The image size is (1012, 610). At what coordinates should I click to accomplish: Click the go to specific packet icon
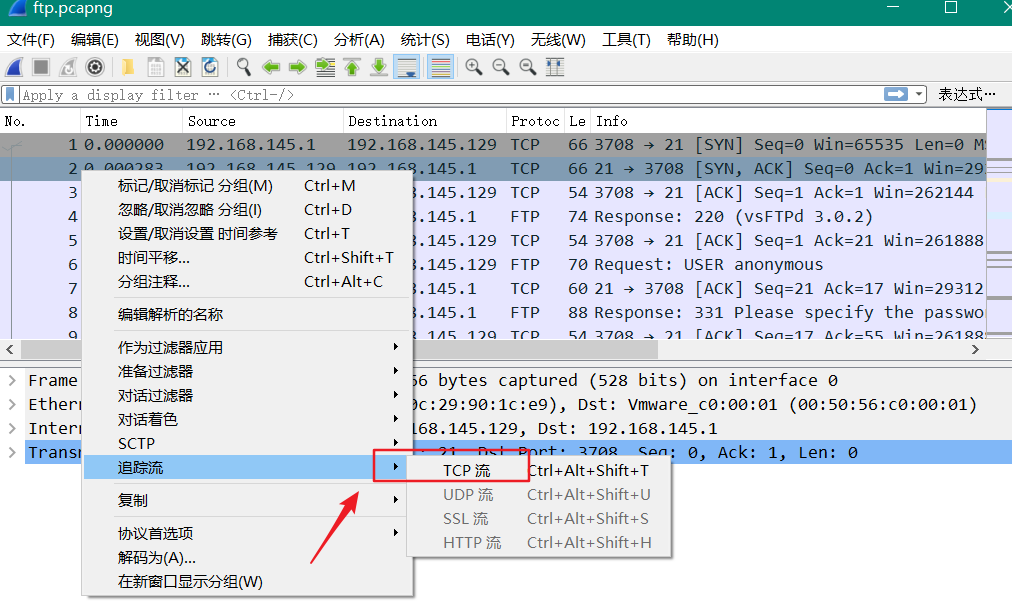tap(325, 67)
